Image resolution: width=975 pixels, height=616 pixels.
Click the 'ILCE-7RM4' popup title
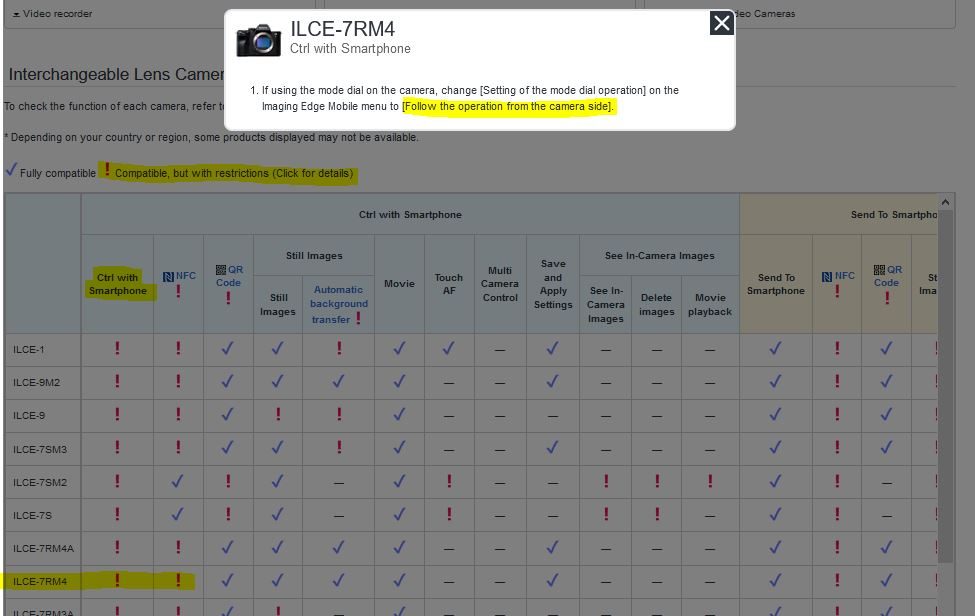coord(343,29)
